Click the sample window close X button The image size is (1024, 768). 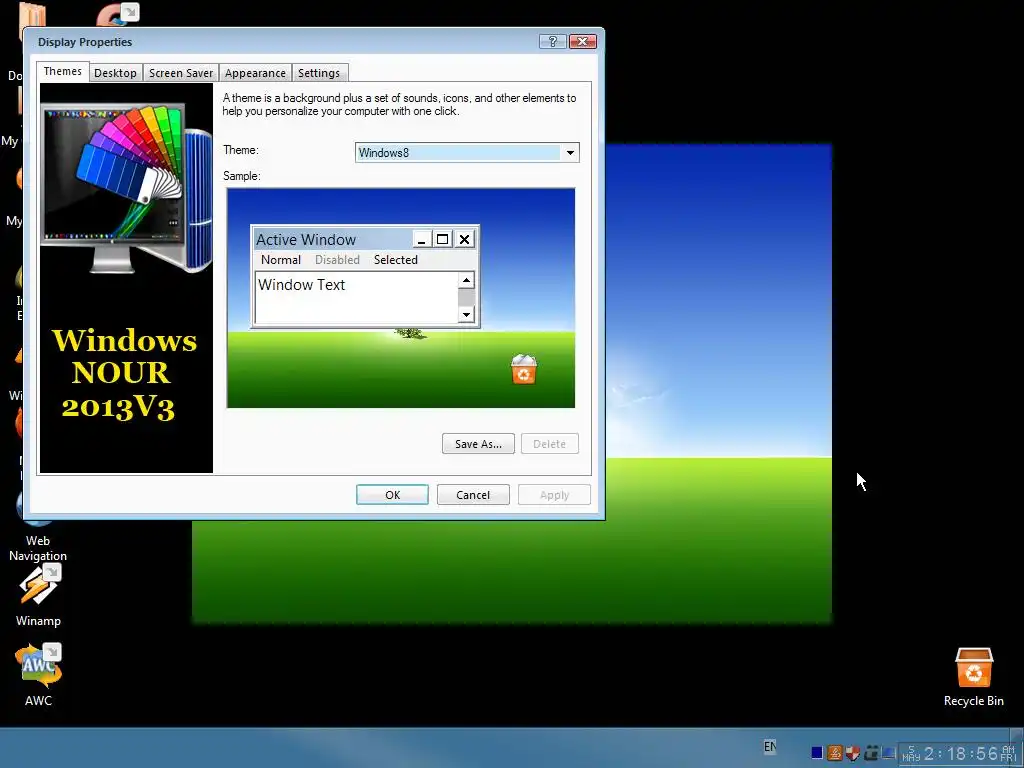point(464,240)
